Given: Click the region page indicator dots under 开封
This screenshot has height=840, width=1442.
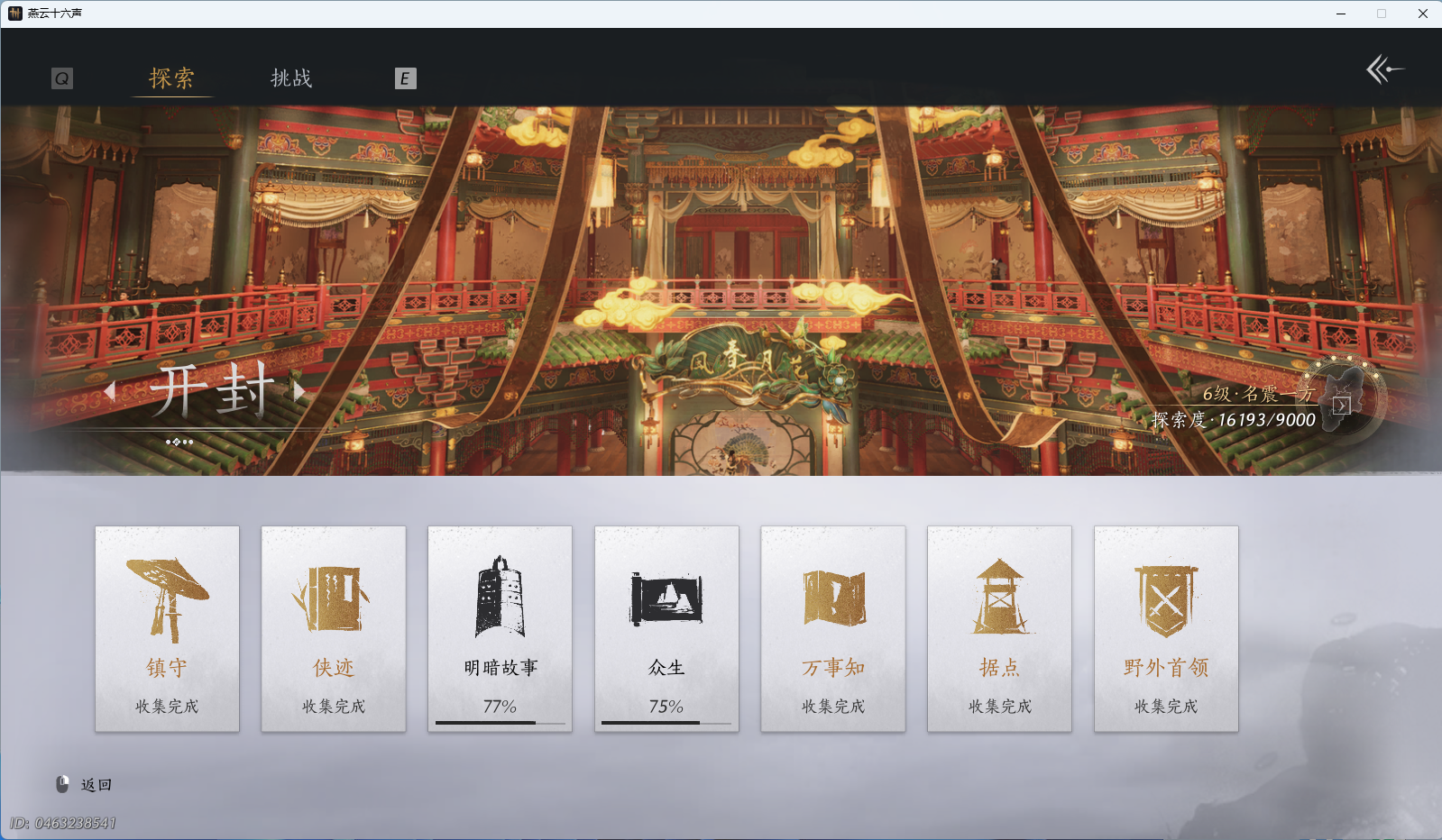Looking at the screenshot, I should 179,442.
